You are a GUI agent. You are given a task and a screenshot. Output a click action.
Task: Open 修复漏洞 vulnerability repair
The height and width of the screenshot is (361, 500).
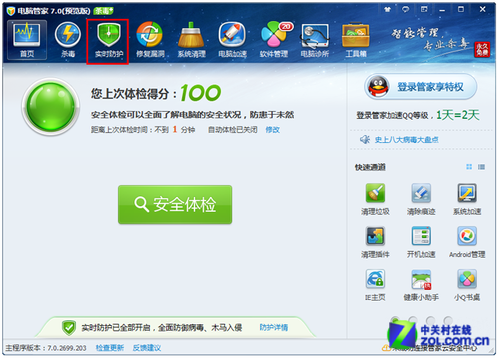pyautogui.click(x=150, y=40)
